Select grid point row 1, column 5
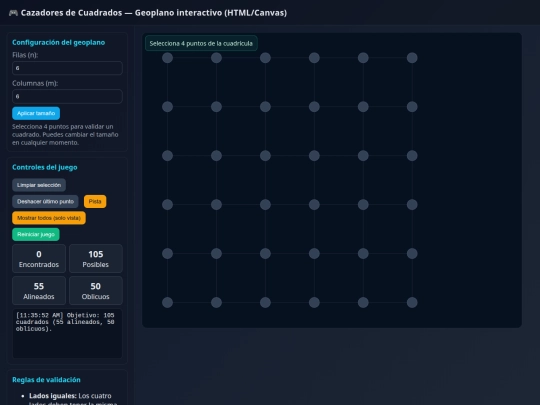The width and height of the screenshot is (540, 405). click(x=363, y=58)
